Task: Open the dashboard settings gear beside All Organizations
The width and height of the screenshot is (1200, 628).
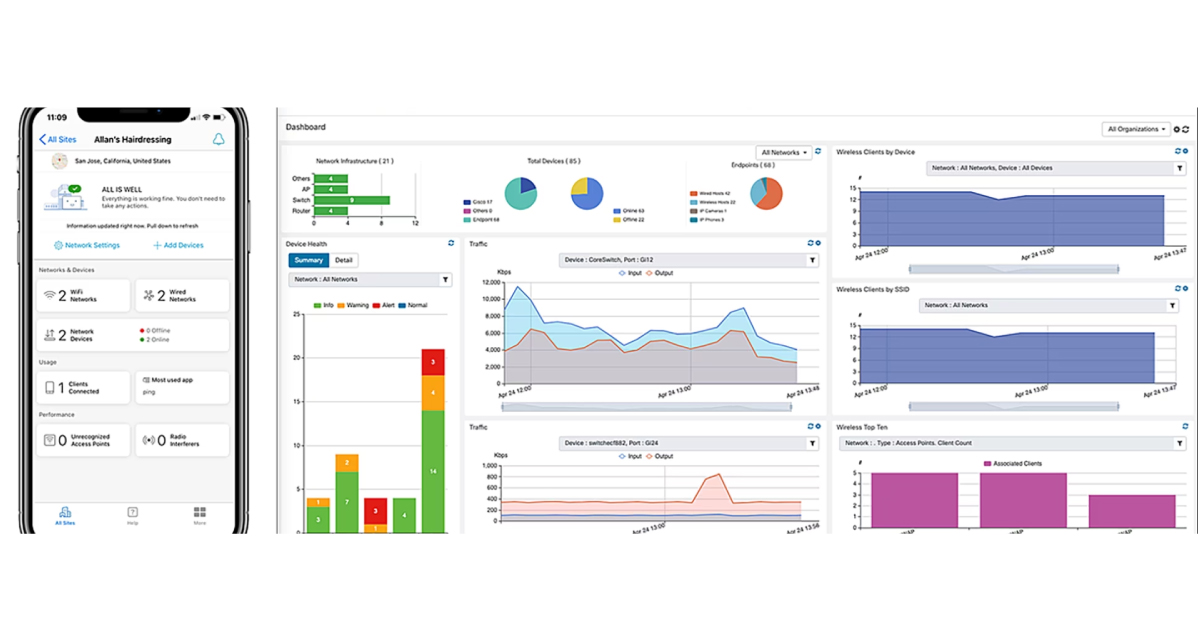Action: coord(1177,129)
